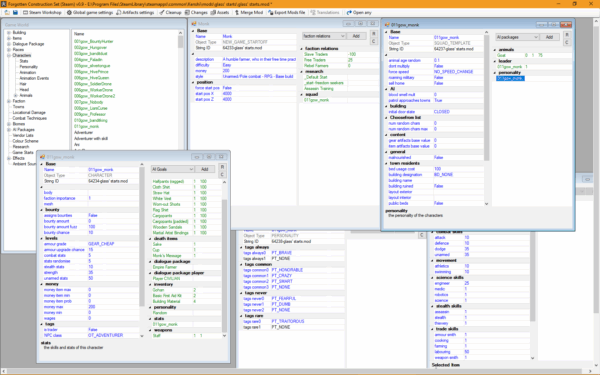The width and height of the screenshot is (600, 375).
Task: Click the C button in the Monk window
Action: [373, 41]
